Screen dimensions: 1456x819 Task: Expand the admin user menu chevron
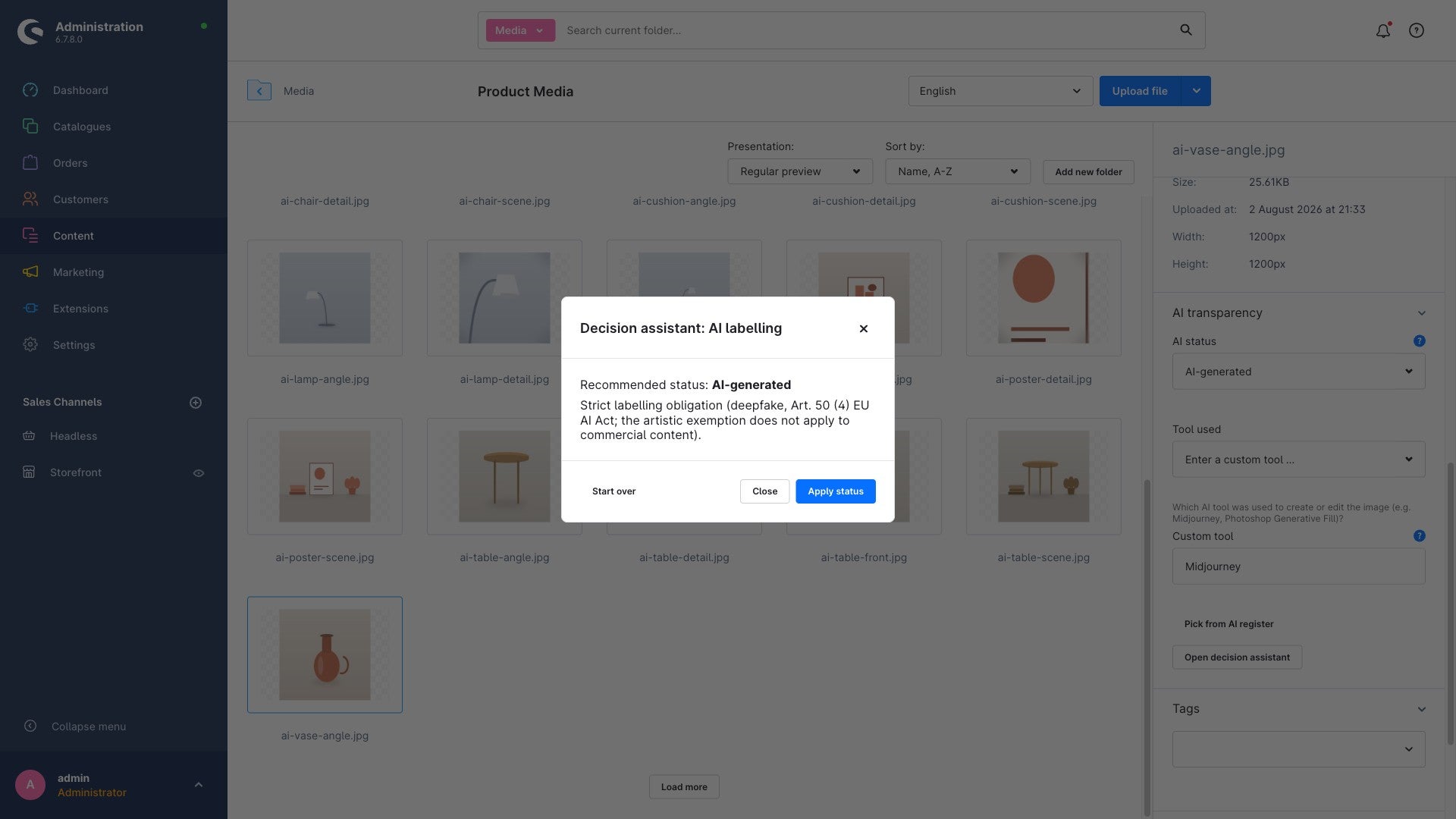(x=199, y=785)
